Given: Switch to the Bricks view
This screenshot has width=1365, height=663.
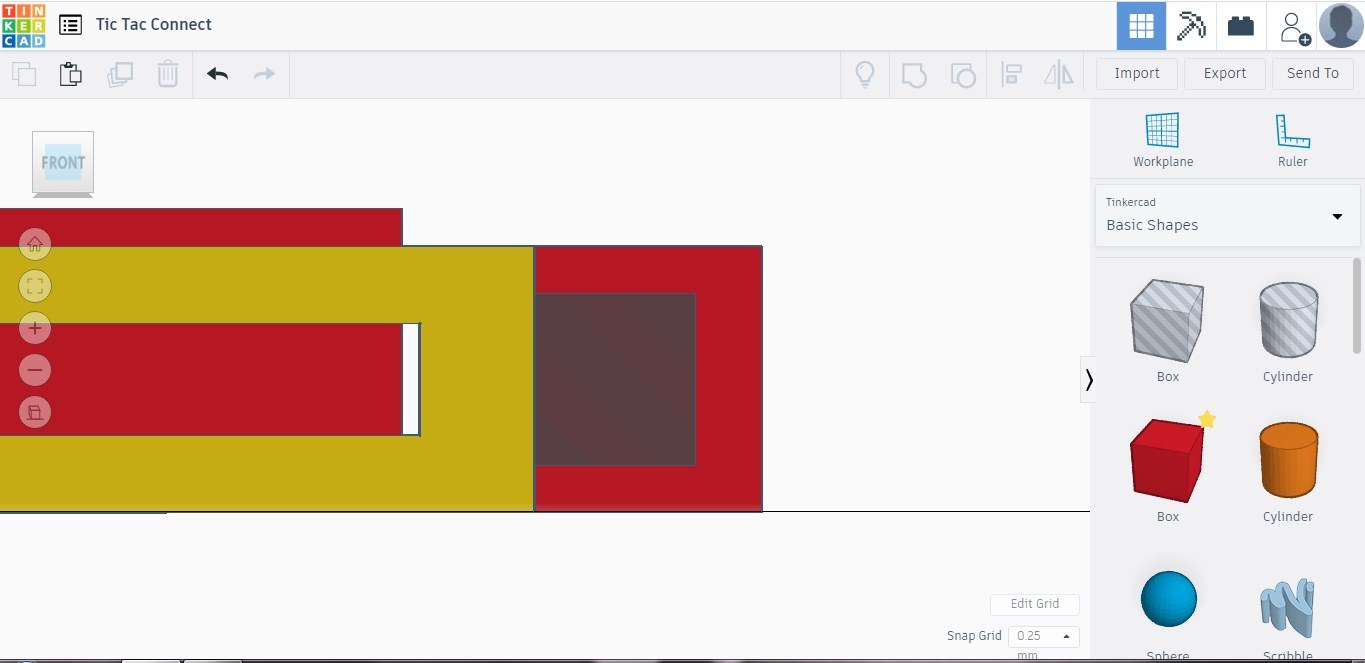Looking at the screenshot, I should [1240, 25].
